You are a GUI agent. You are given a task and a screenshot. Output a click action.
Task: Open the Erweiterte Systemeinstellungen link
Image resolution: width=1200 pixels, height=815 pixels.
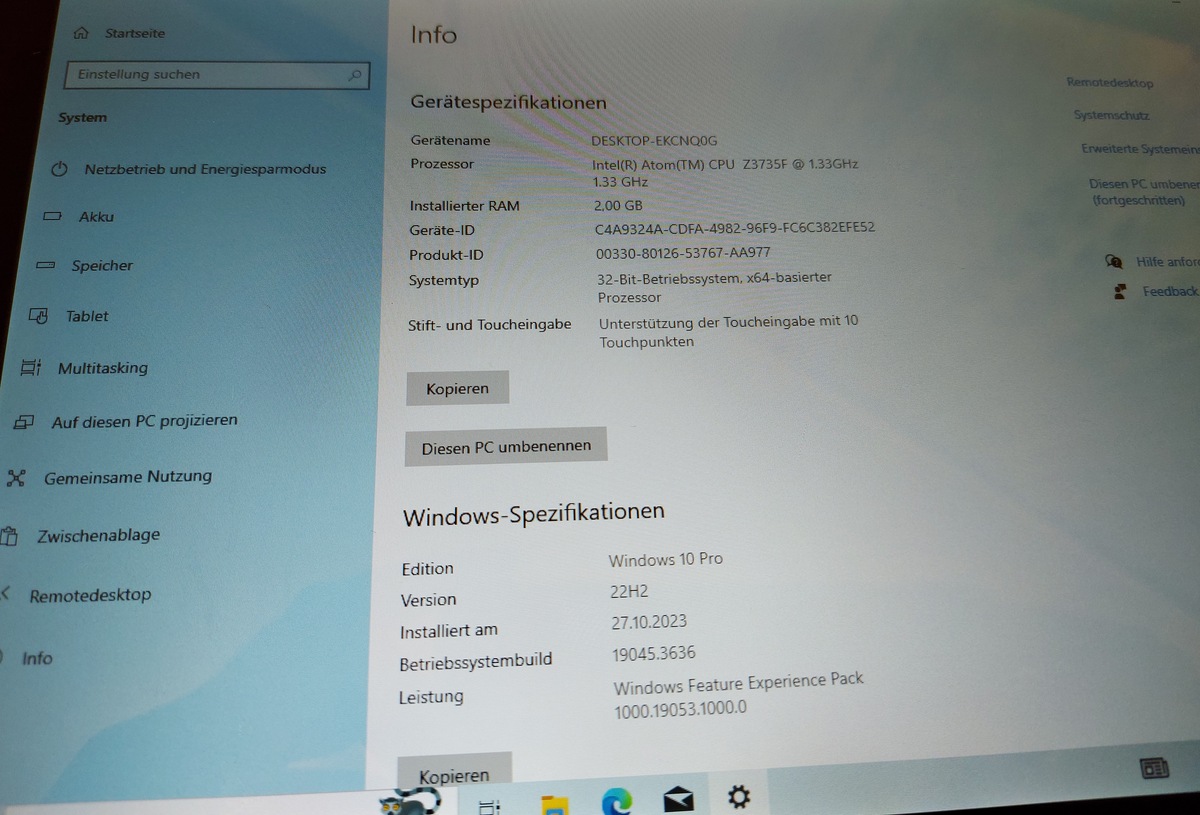[x=1140, y=149]
